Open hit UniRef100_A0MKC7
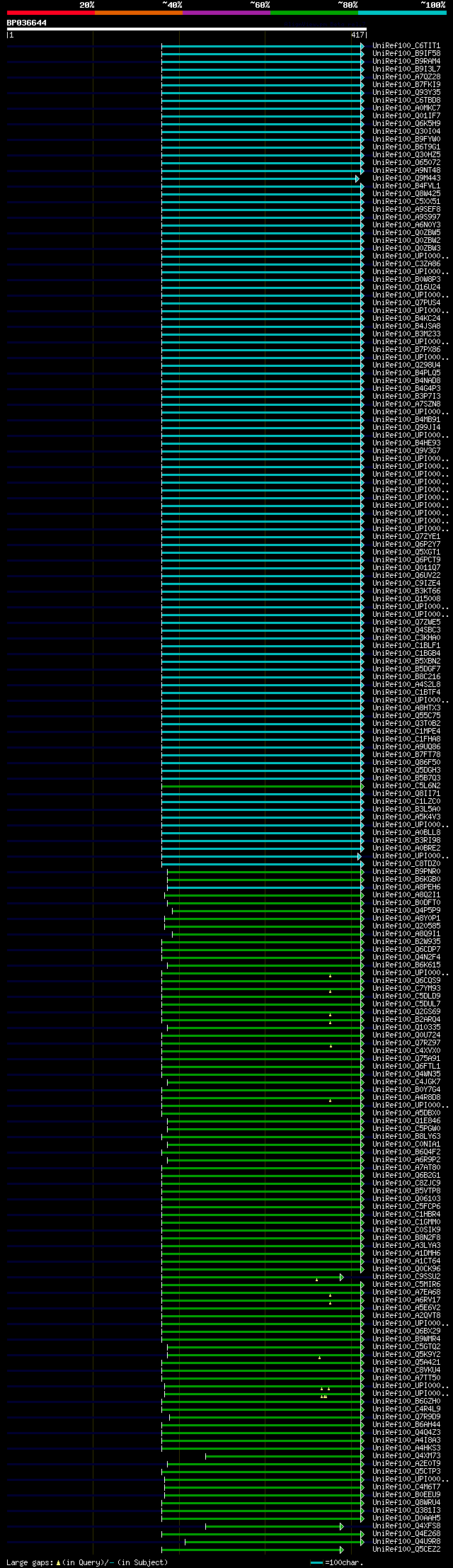The height and width of the screenshot is (1568, 453). [406, 108]
